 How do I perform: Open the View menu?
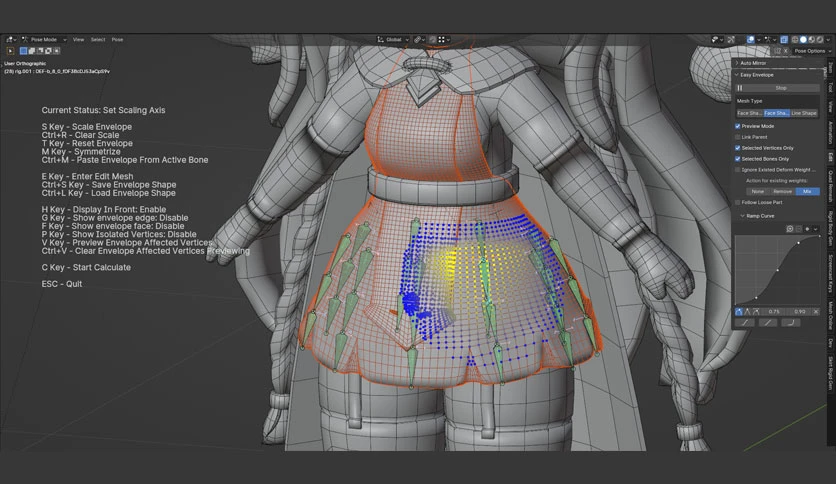point(78,39)
